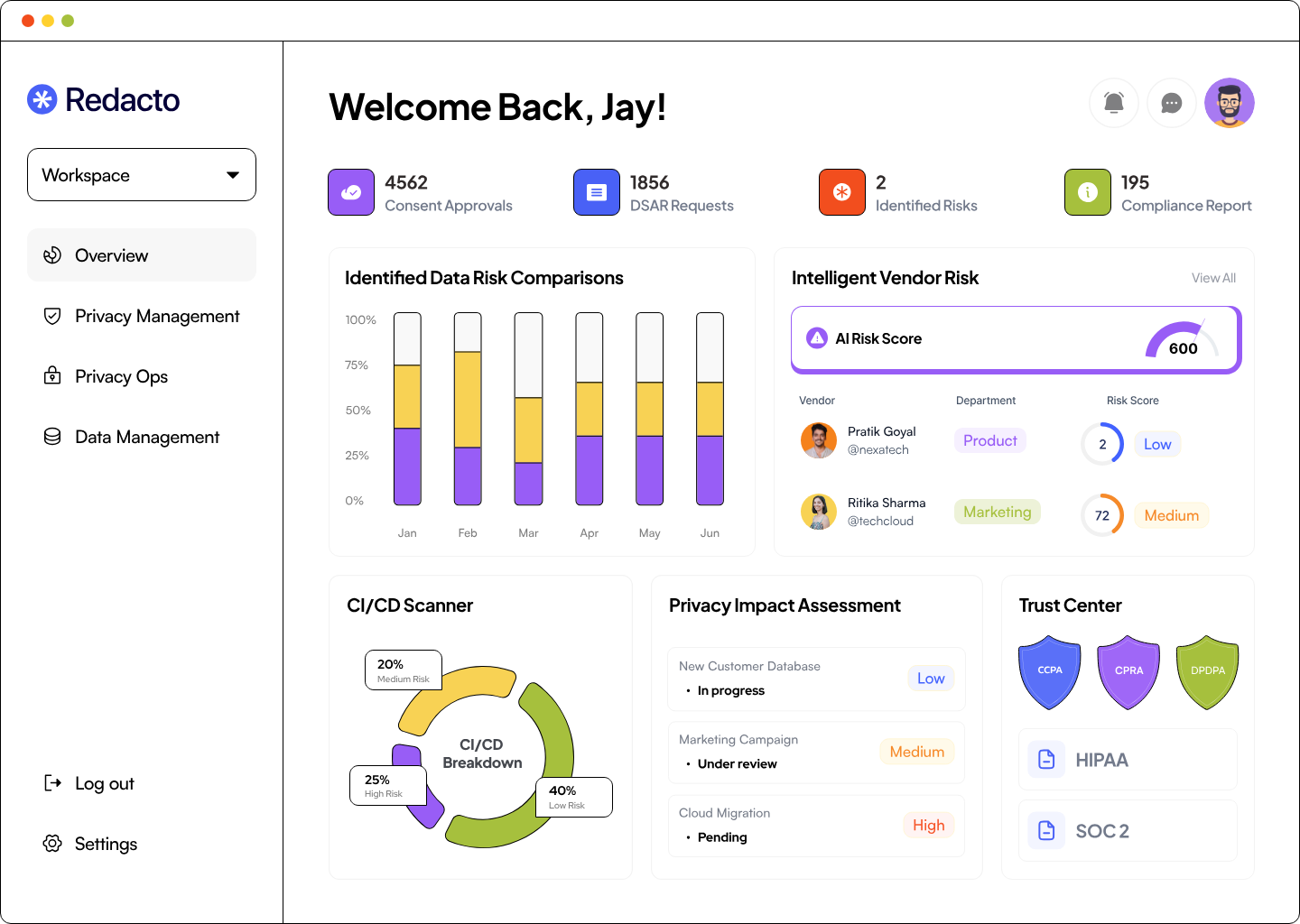This screenshot has height=924, width=1300.
Task: Click View All for vendor risk
Action: point(1213,278)
